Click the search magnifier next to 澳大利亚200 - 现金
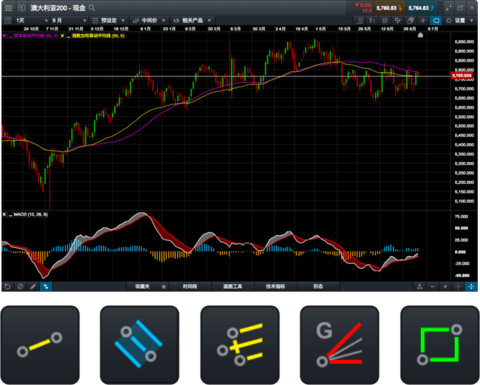The image size is (480, 385). click(x=92, y=8)
